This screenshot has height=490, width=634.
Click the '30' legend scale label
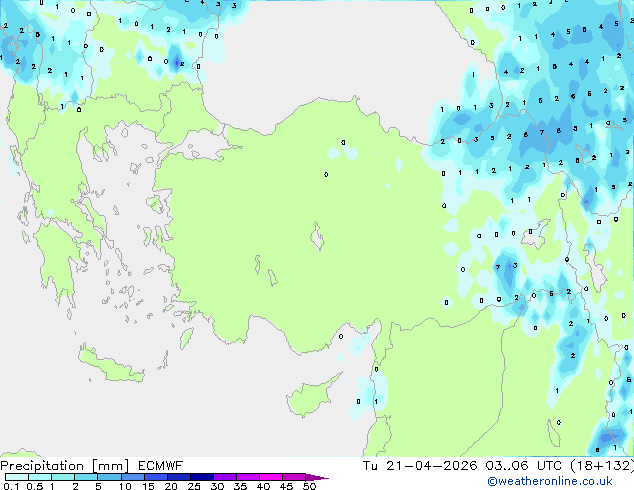point(217,486)
